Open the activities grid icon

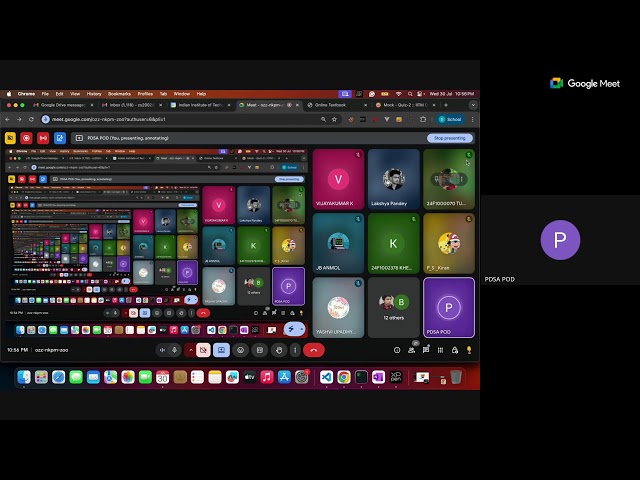point(440,350)
